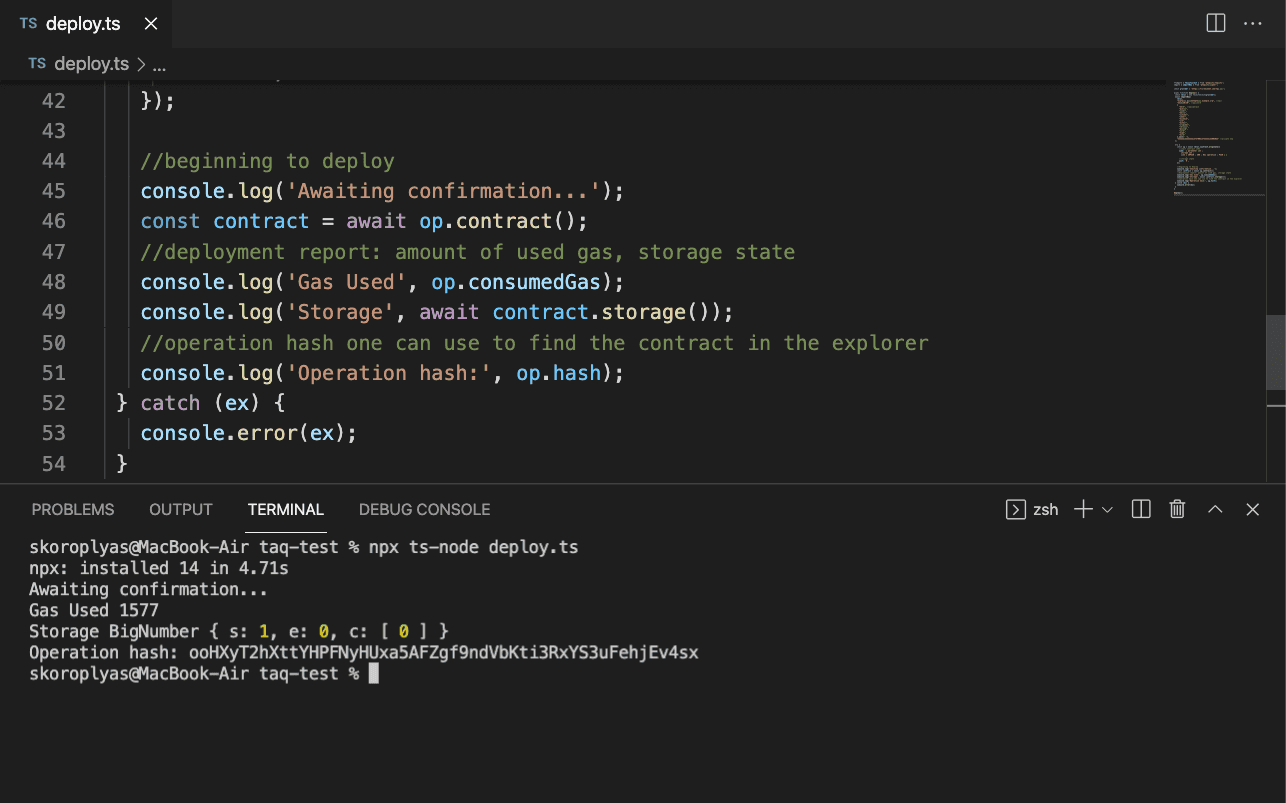1286x803 pixels.
Task: Click the breadcrumb ellipsis symbol item
Action: point(159,64)
